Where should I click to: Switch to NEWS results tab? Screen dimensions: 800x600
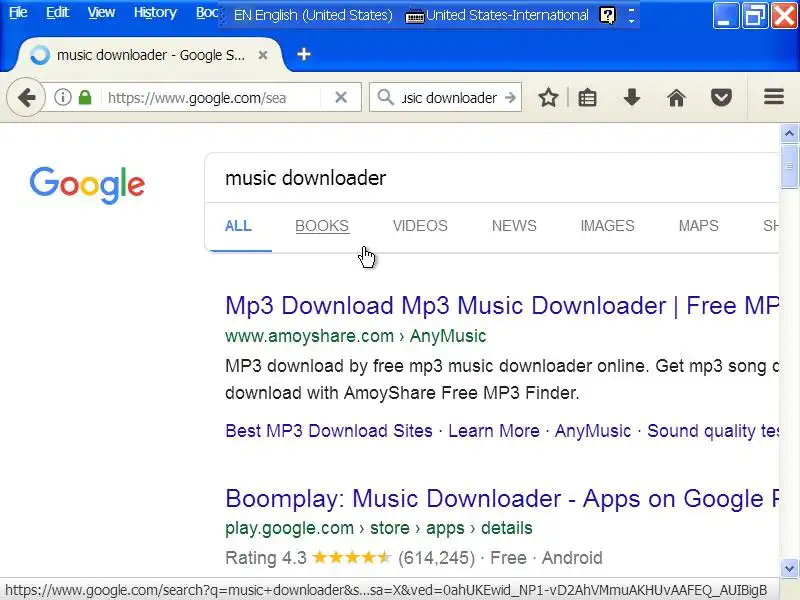click(514, 226)
